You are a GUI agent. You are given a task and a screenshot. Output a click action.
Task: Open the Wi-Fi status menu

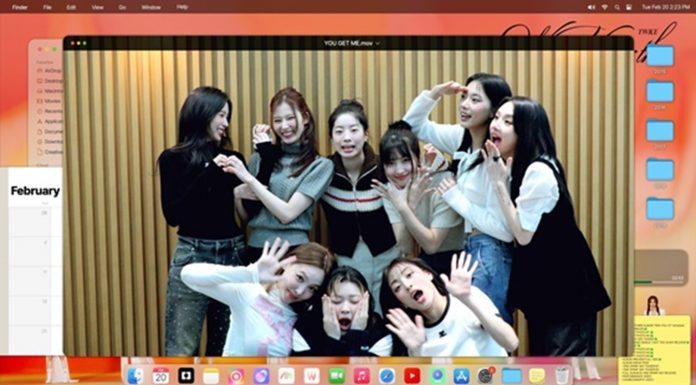click(x=605, y=7)
